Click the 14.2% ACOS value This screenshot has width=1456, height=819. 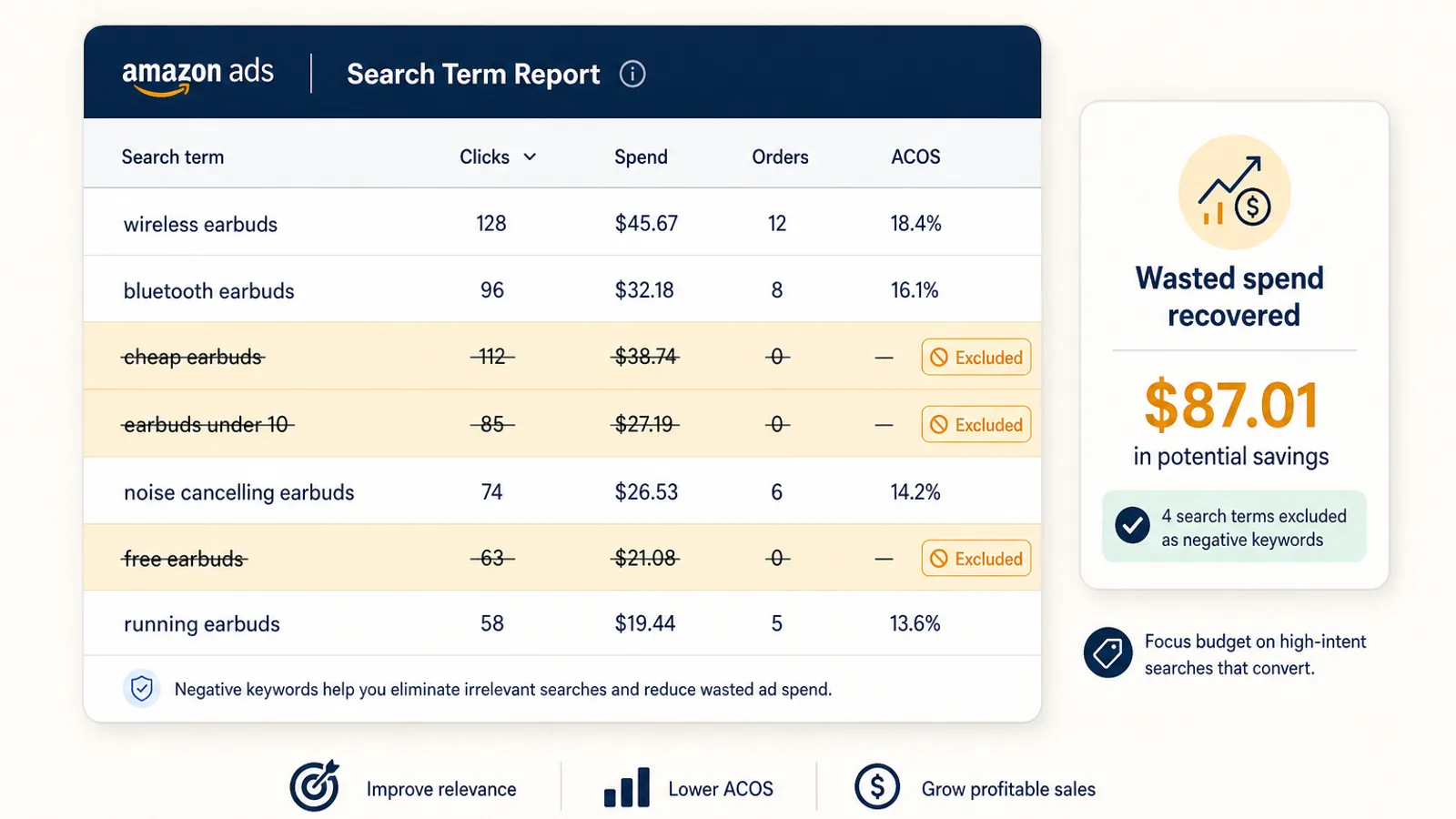[x=915, y=492]
